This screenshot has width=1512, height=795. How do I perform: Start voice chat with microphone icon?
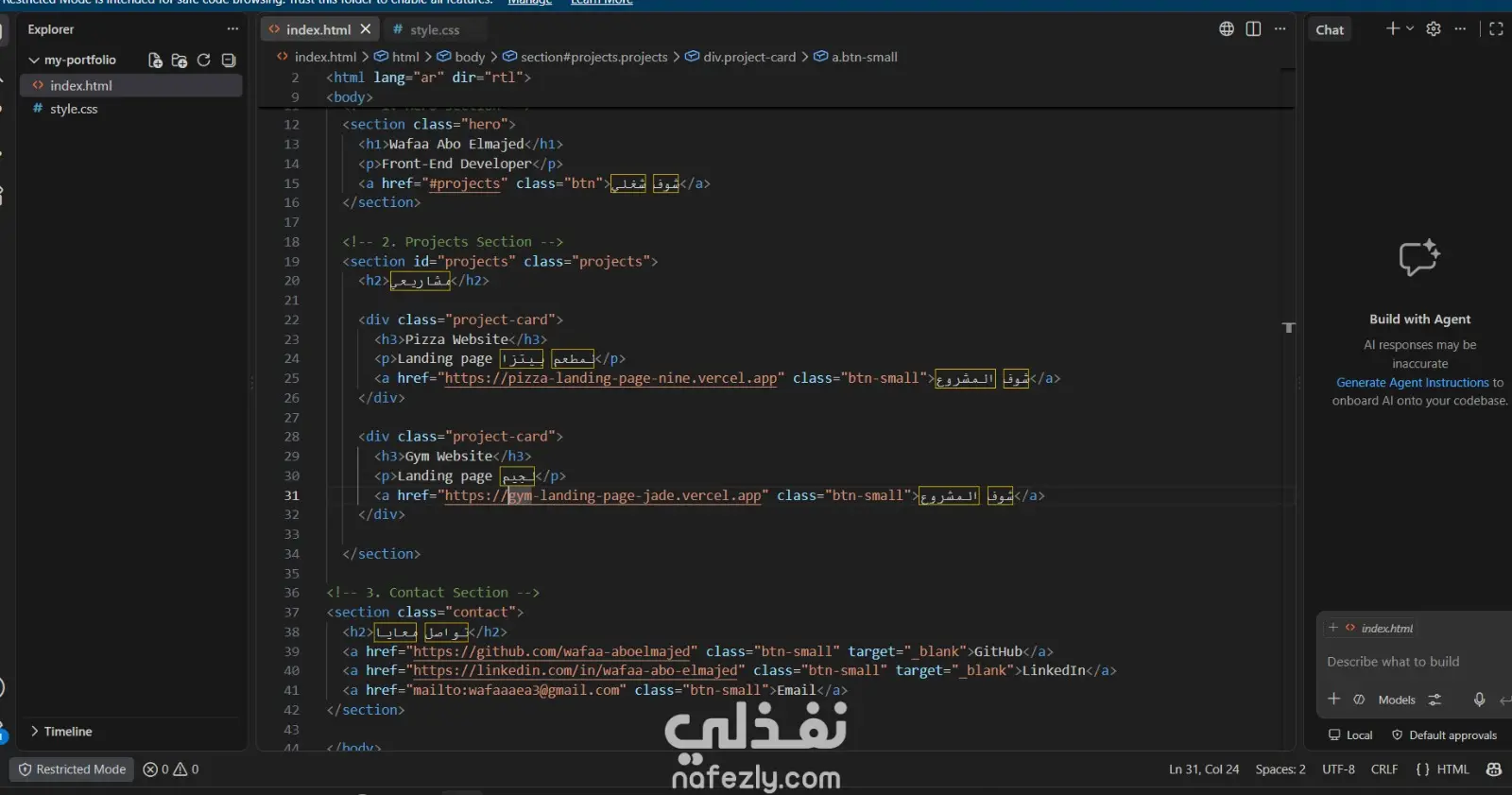click(x=1479, y=700)
